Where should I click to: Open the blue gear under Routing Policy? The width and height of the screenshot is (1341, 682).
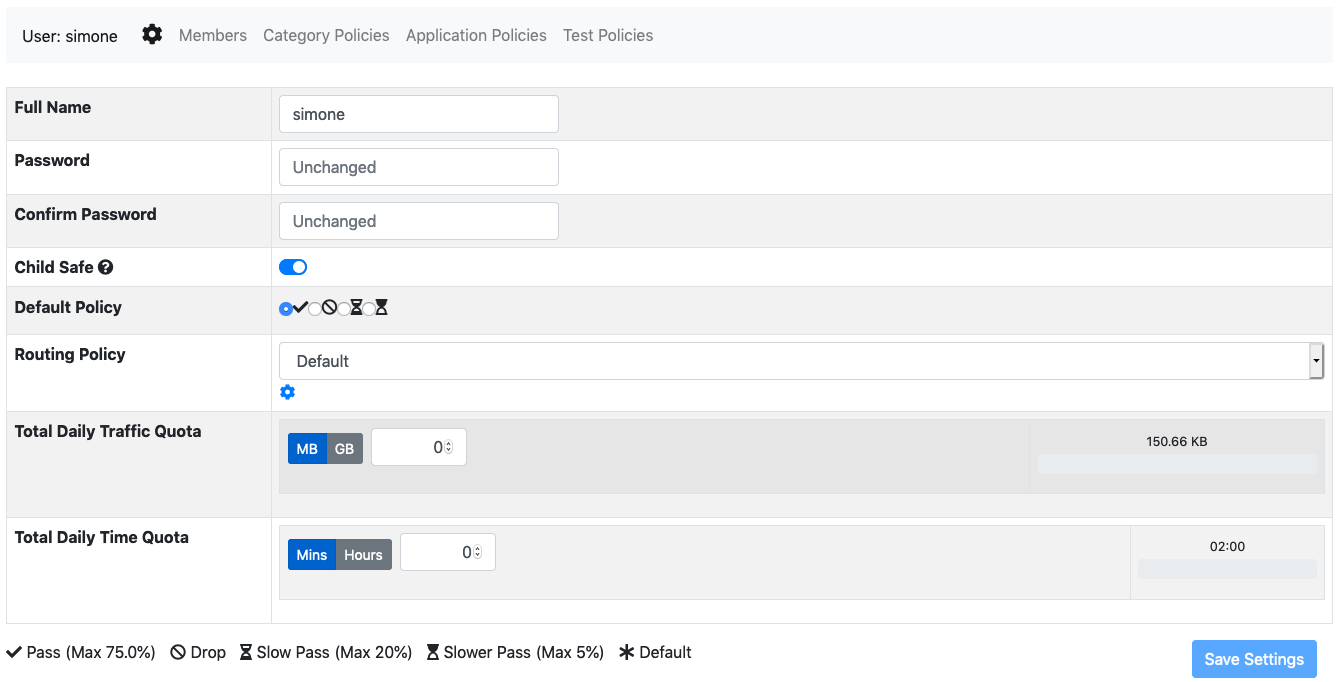288,392
